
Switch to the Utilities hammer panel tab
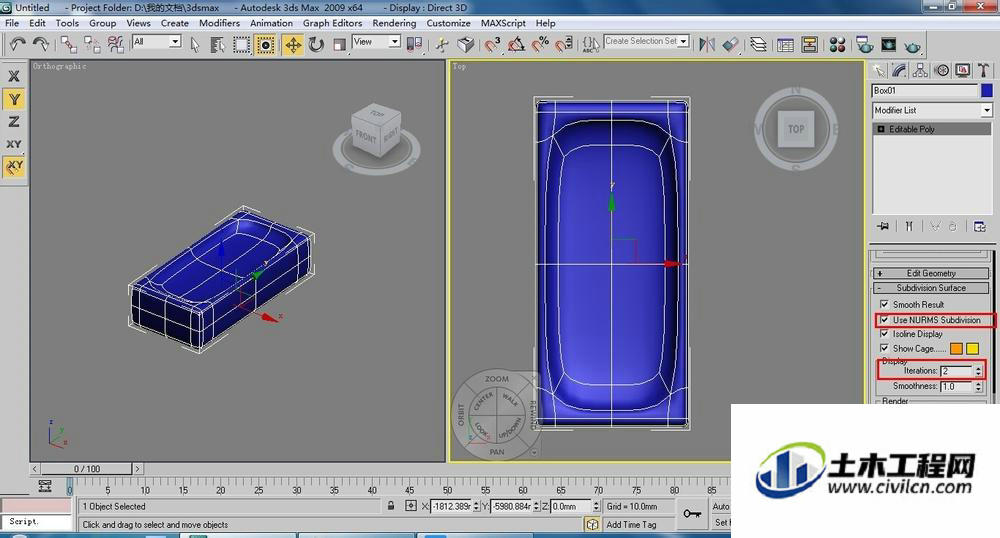(x=983, y=70)
